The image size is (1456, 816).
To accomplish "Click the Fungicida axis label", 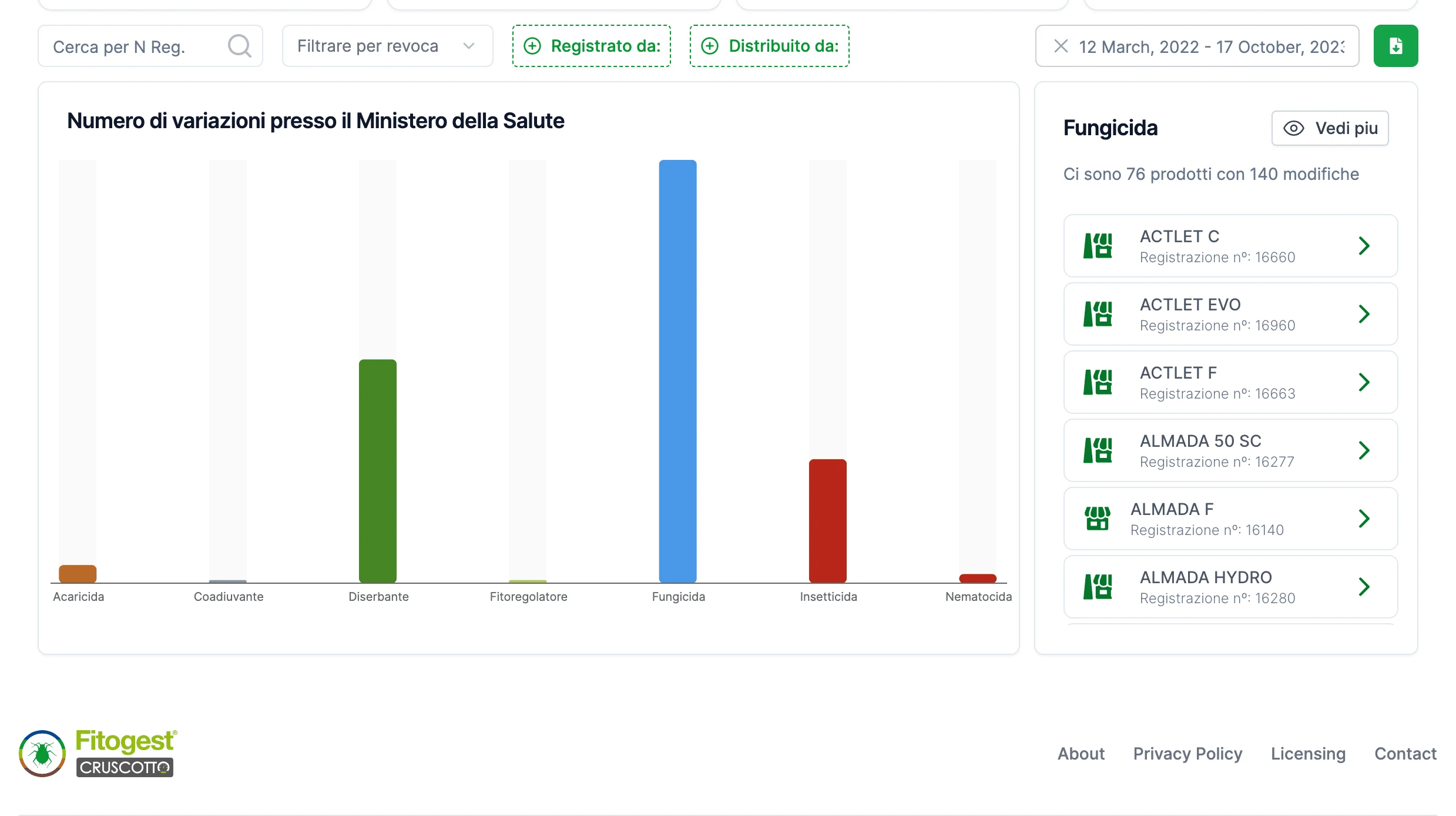I will [679, 597].
